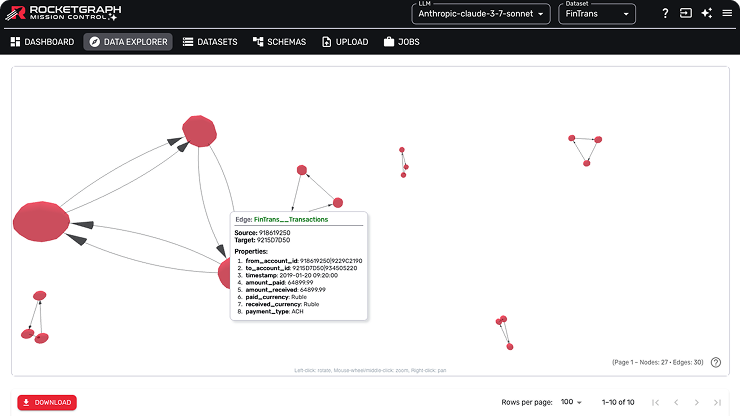
Task: Click the logout arrow icon in header
Action: 686,13
